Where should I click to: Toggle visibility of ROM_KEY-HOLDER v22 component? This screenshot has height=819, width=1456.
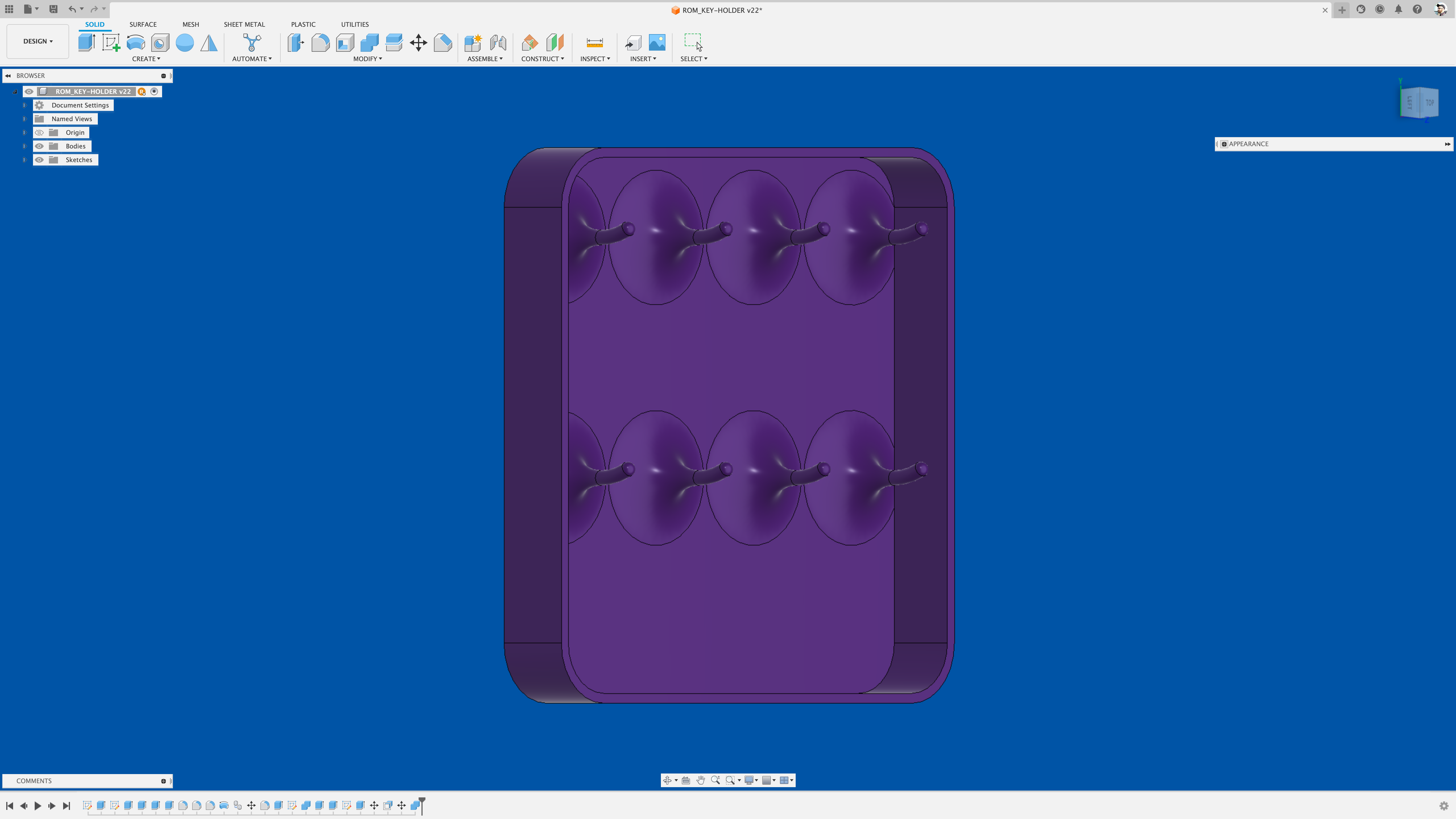[x=29, y=92]
